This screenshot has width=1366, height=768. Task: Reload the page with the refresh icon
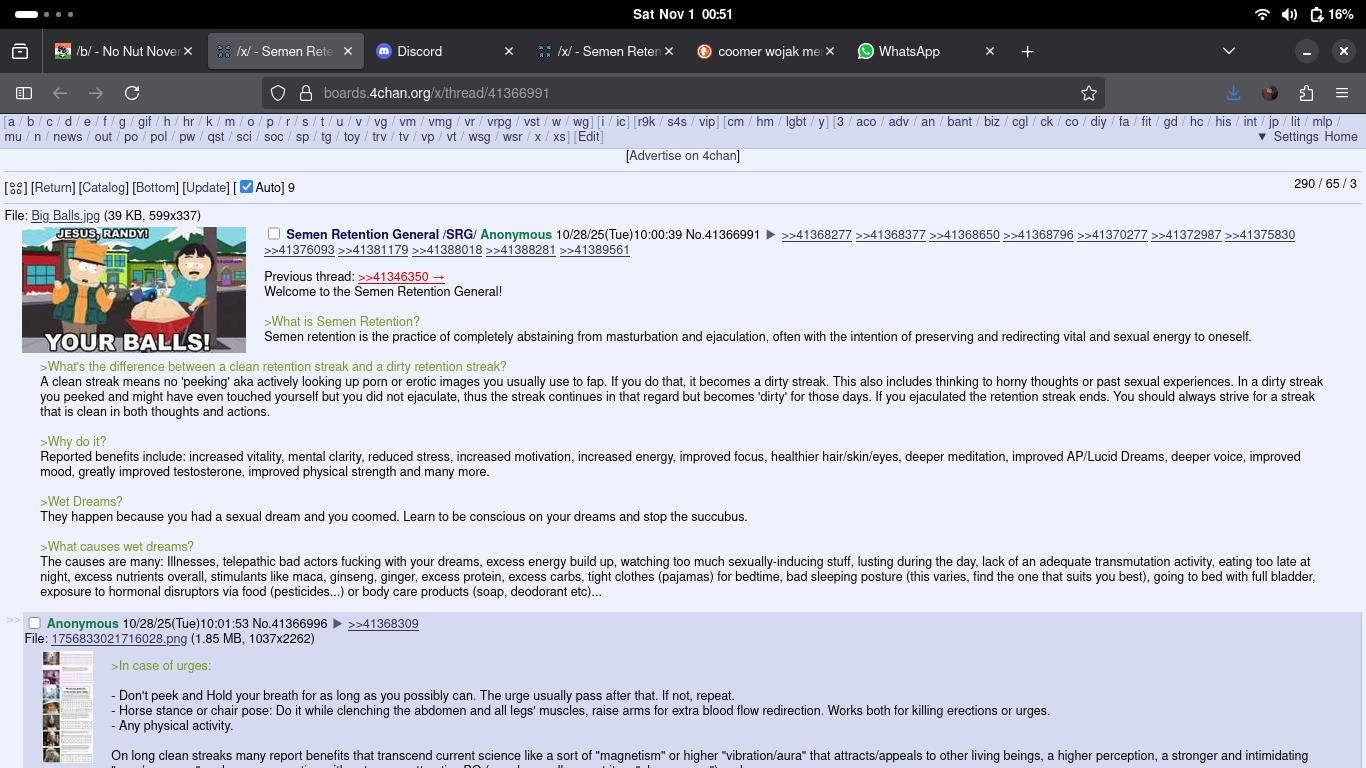[132, 93]
